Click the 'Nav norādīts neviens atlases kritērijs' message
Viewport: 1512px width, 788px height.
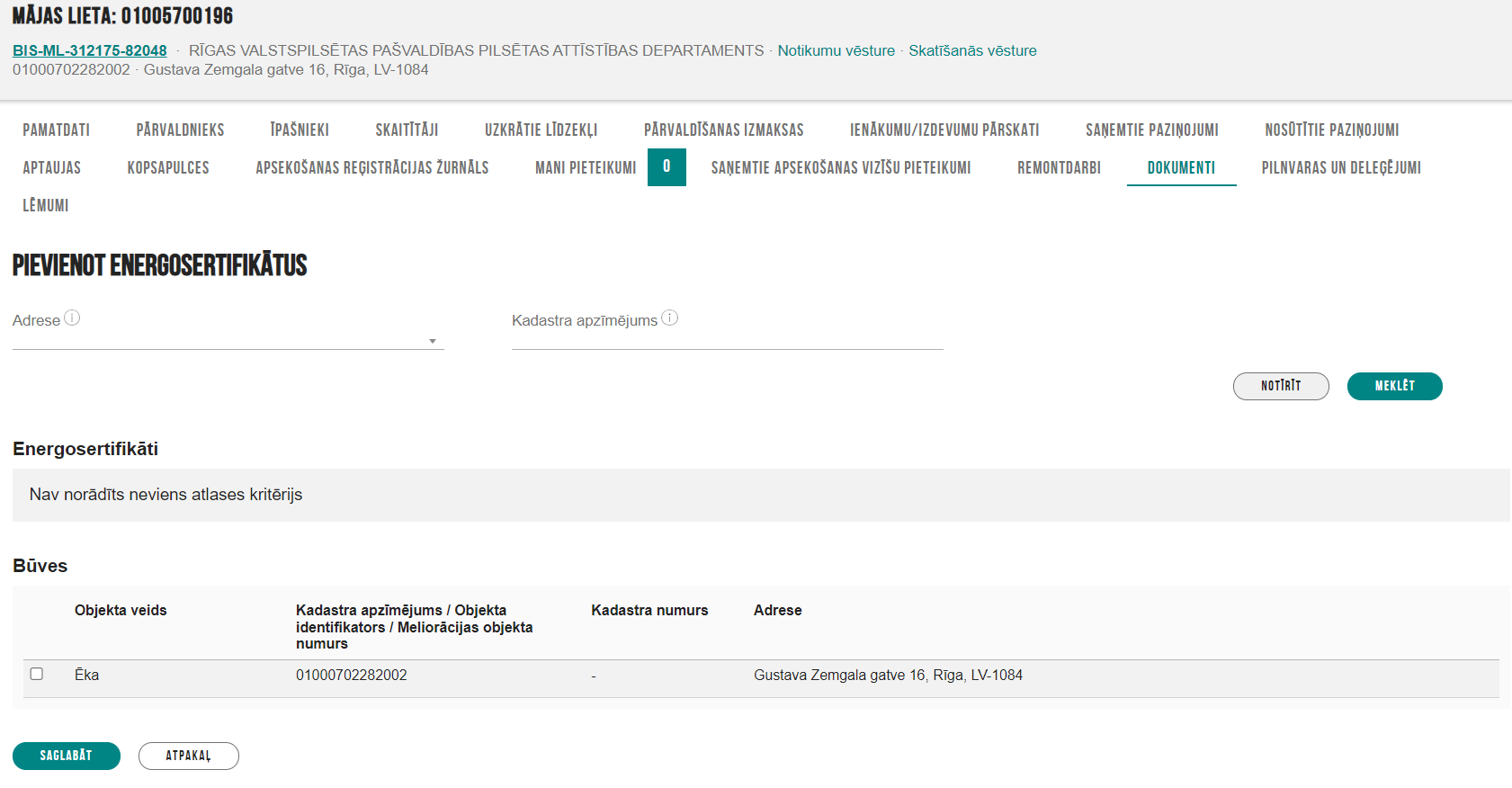pyautogui.click(x=166, y=495)
